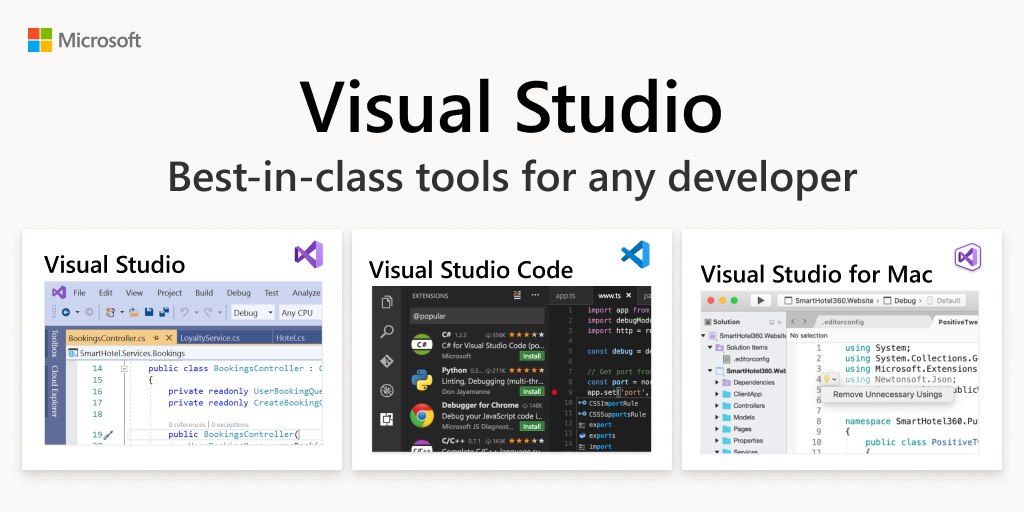Open the Any CPU platform dropdown

(301, 313)
